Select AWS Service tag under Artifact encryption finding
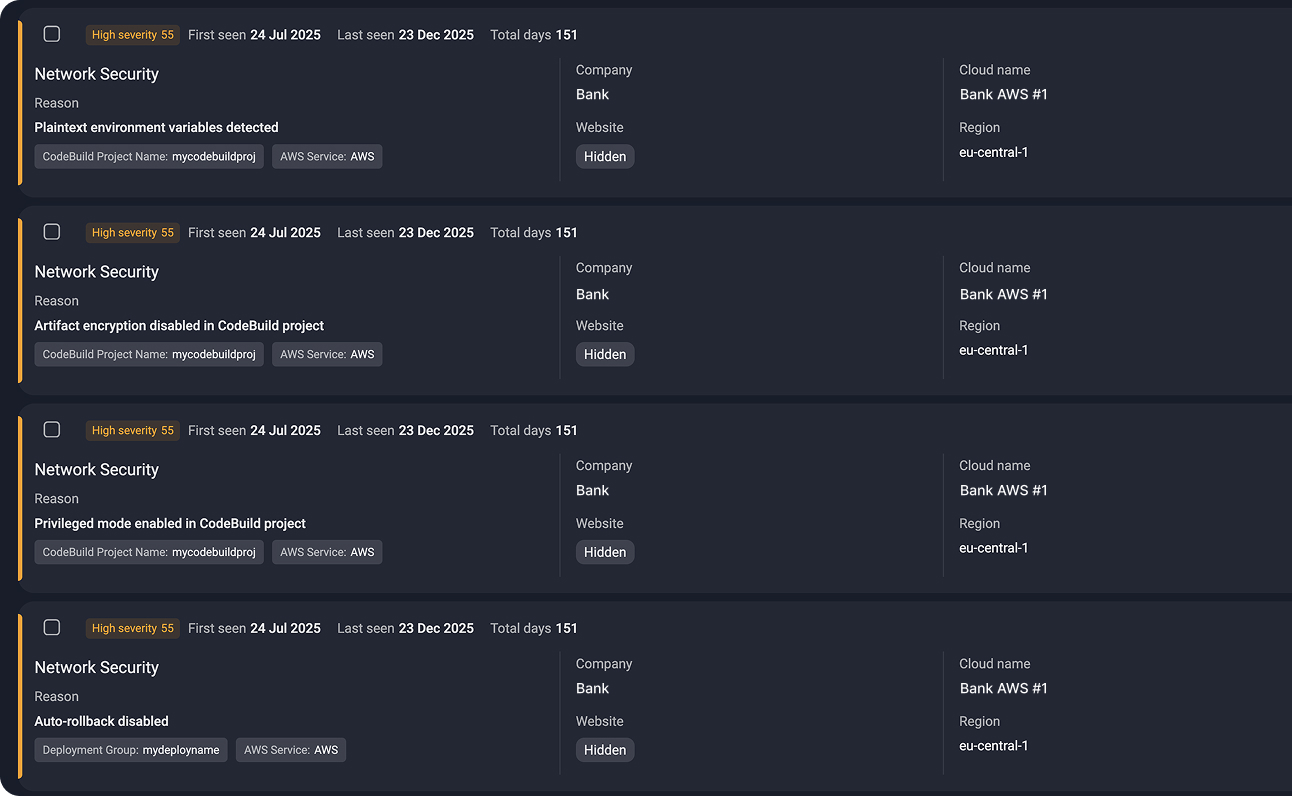 (x=327, y=355)
